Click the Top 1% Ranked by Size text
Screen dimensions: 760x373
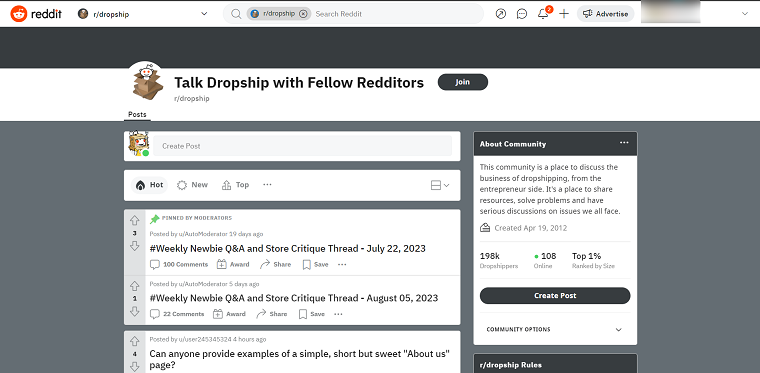593,260
